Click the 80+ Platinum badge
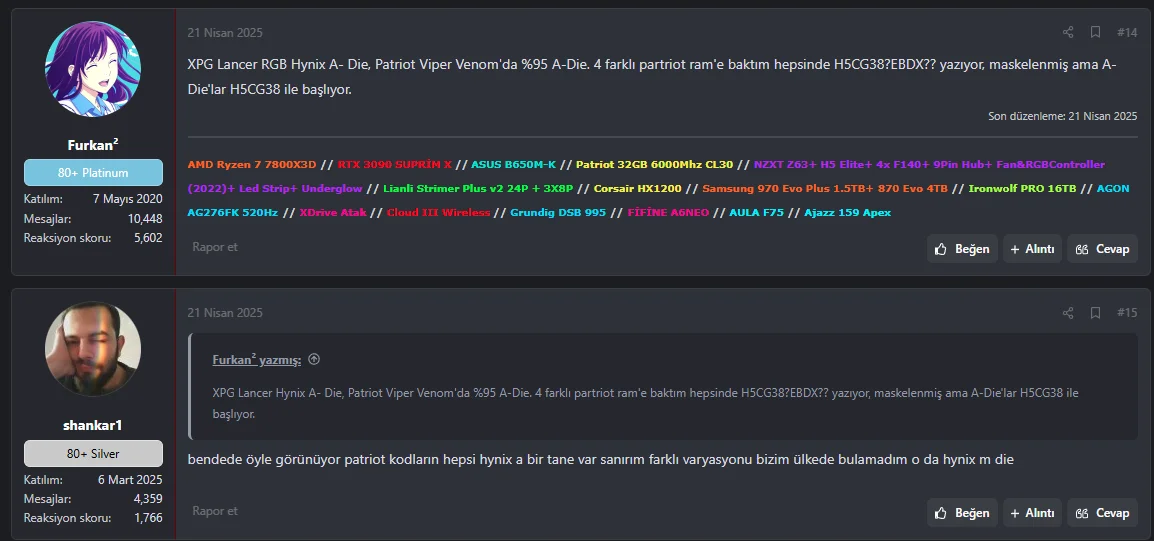Viewport: 1154px width, 541px height. tap(93, 173)
